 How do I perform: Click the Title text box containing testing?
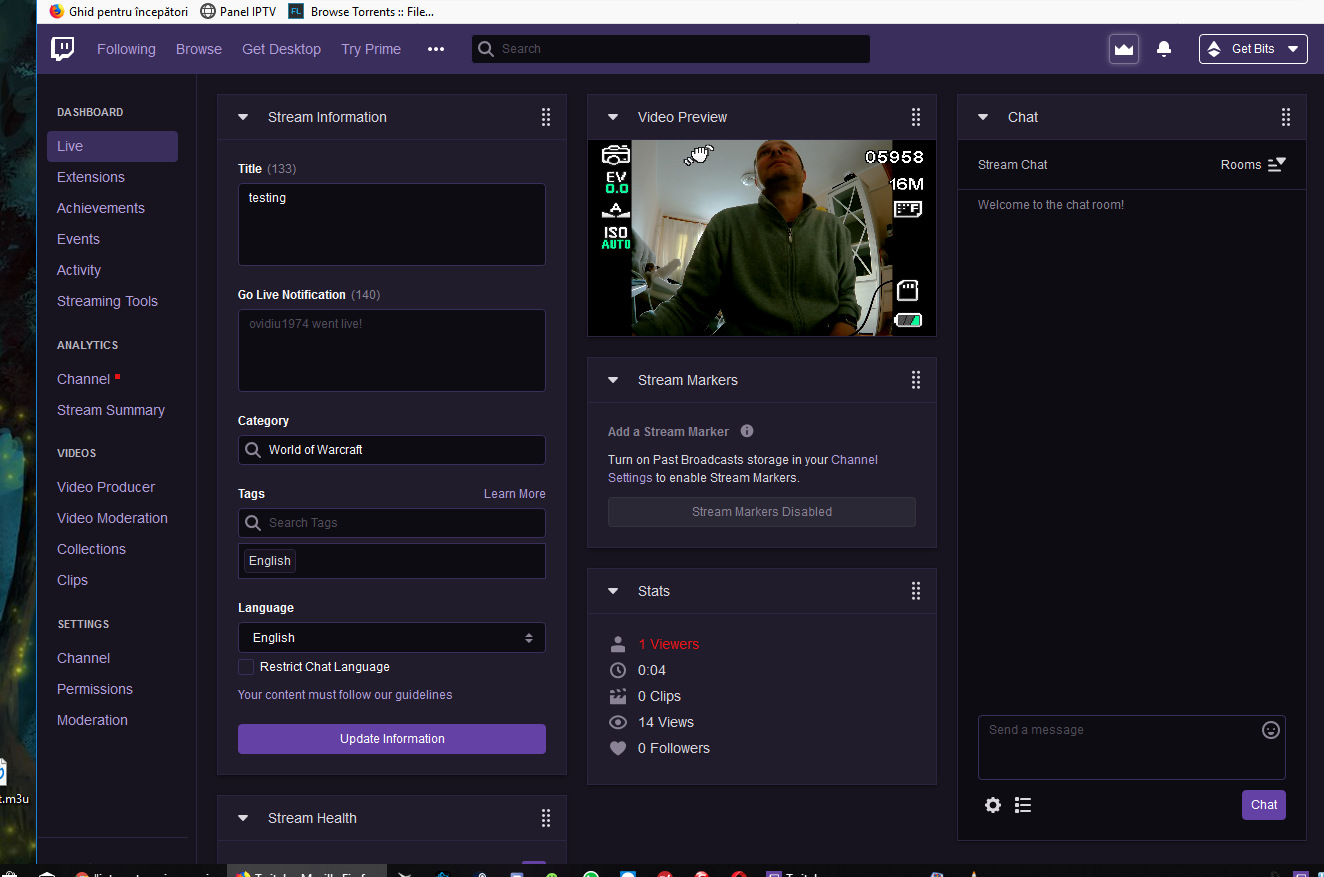(x=392, y=224)
